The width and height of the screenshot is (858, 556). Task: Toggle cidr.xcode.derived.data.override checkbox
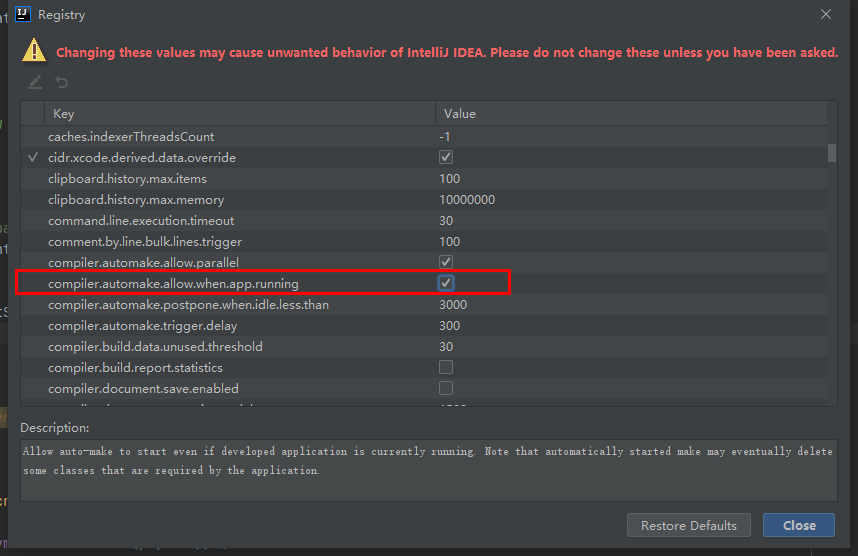pos(446,157)
